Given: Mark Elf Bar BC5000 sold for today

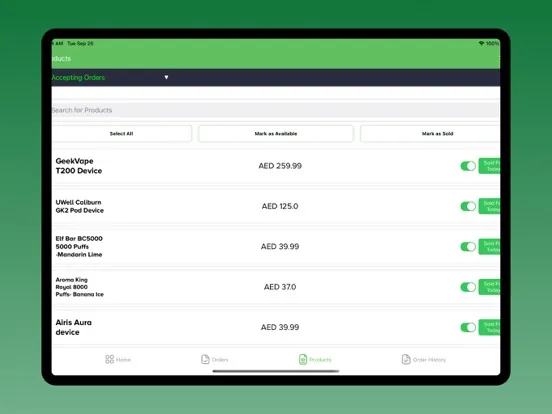Looking at the screenshot, I should tap(489, 246).
